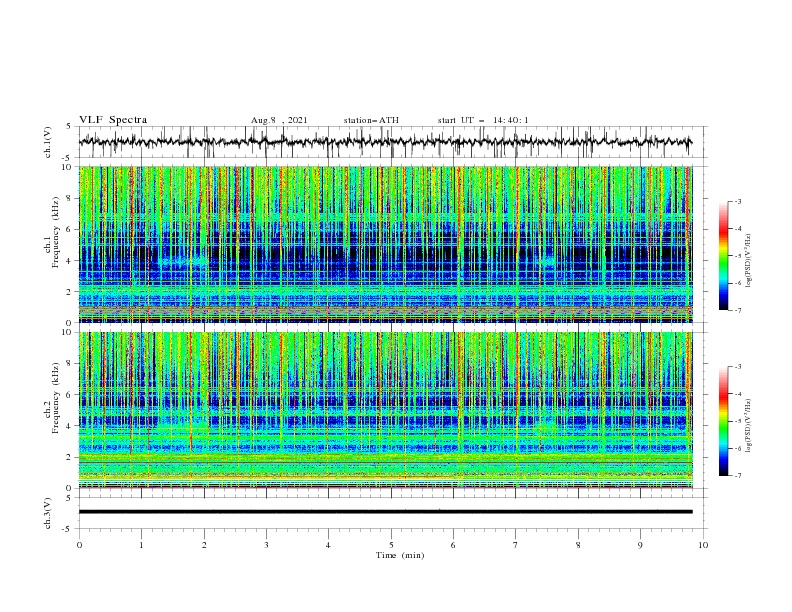The height and width of the screenshot is (612, 792).
Task: Click the ch.1 Frequency (kHz) axis label
Action: [53, 233]
